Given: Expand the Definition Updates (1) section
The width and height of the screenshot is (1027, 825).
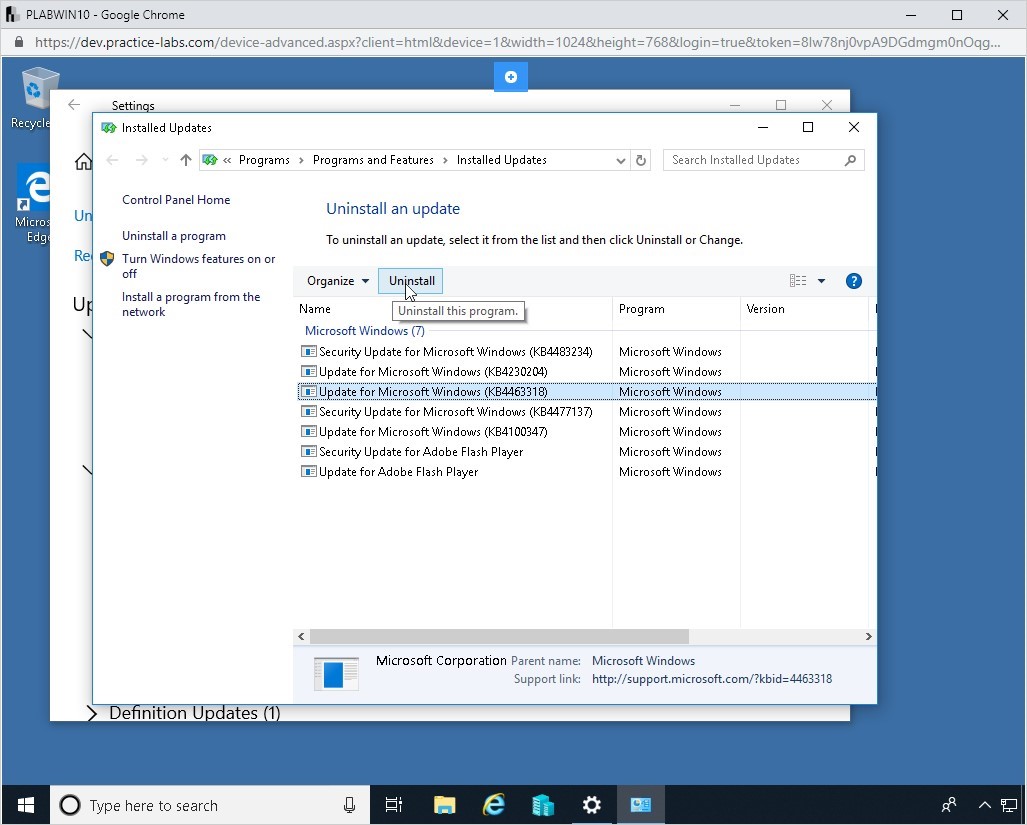Looking at the screenshot, I should [x=92, y=713].
